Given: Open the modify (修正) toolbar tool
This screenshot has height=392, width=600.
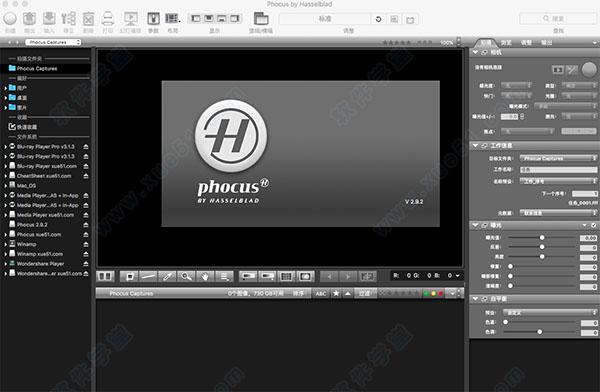Looking at the screenshot, I should point(68,18).
